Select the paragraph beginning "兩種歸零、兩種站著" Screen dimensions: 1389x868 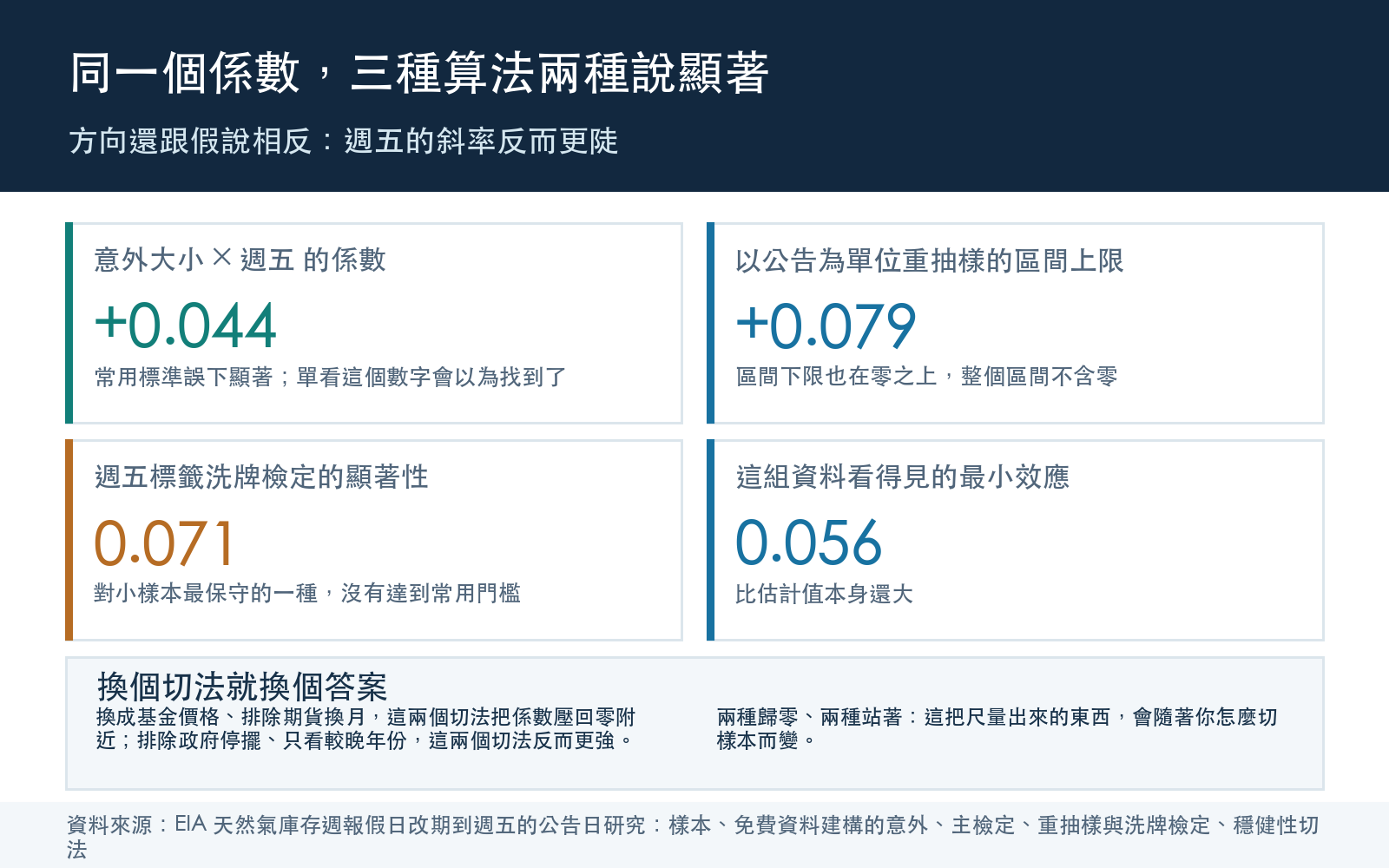pos(997,729)
